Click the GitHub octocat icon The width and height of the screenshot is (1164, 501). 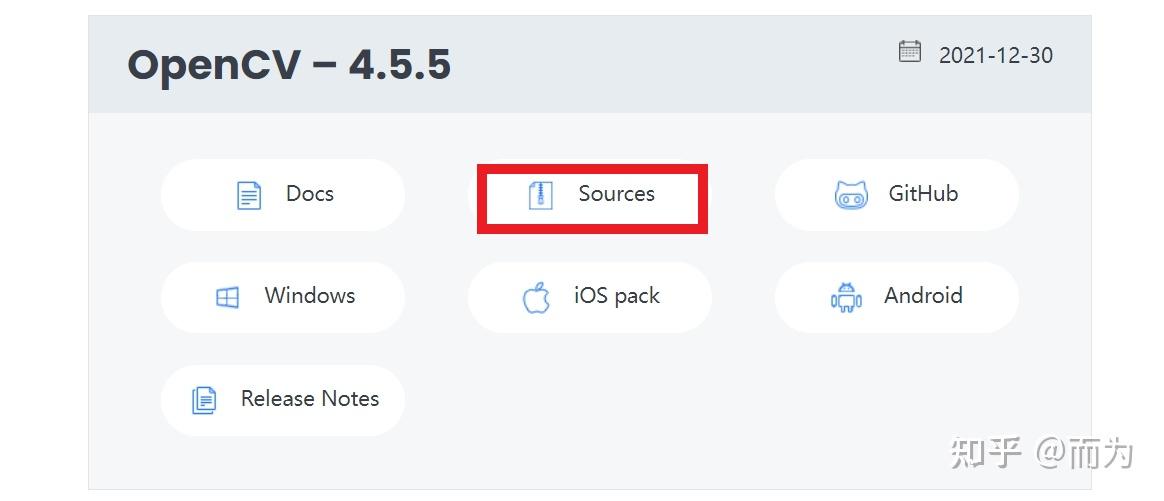[851, 195]
